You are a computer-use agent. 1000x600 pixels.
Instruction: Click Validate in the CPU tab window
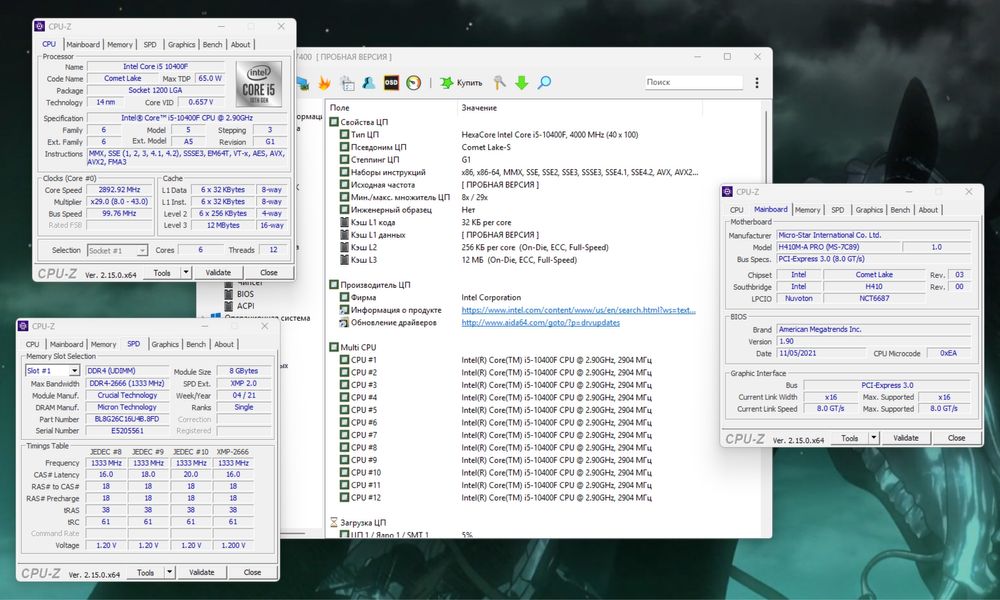(x=217, y=272)
